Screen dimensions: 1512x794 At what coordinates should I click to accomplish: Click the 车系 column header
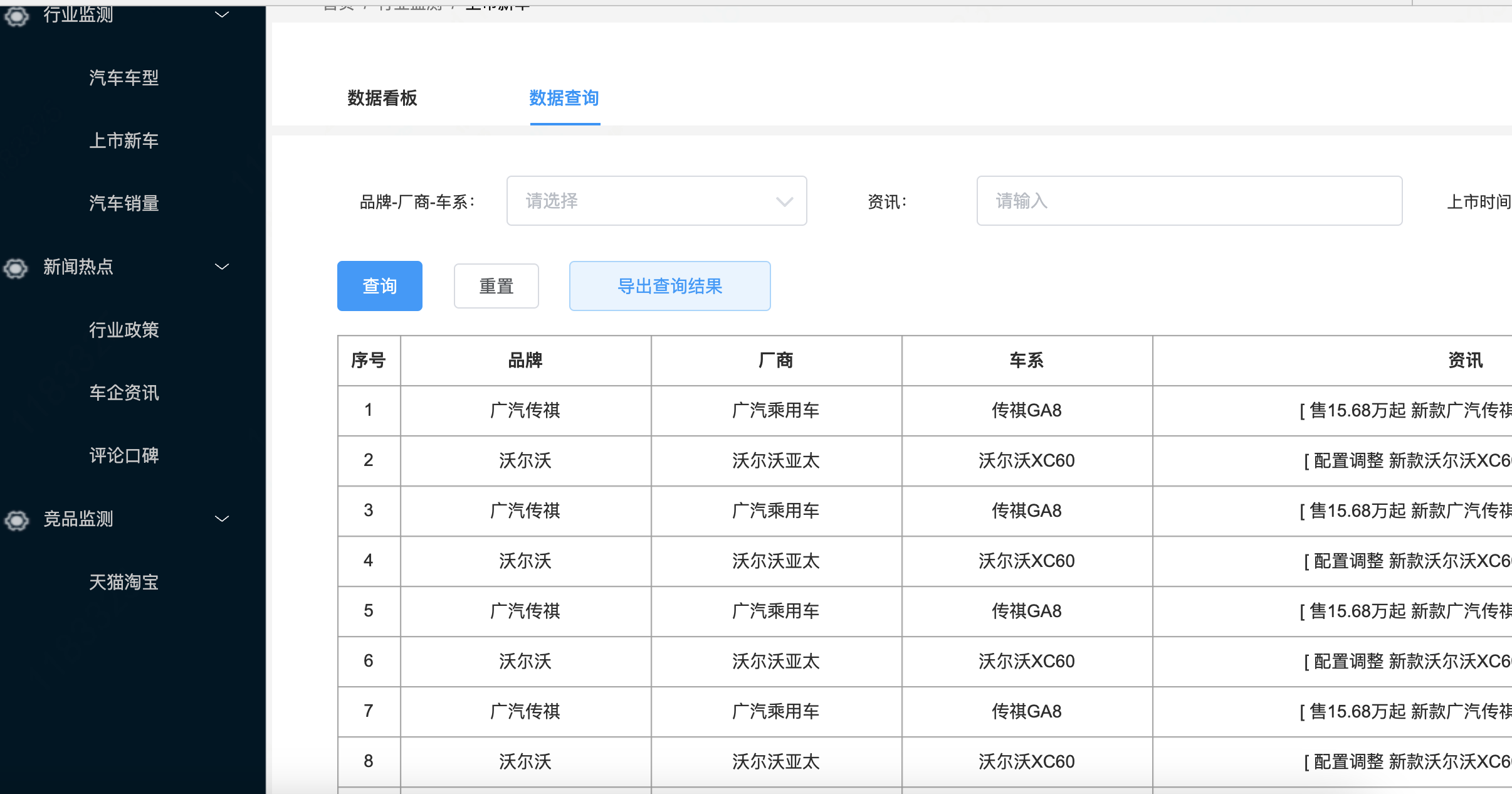pos(1027,361)
